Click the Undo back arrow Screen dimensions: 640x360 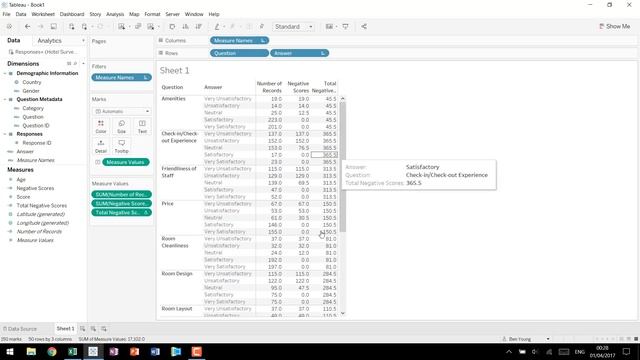pos(27,27)
